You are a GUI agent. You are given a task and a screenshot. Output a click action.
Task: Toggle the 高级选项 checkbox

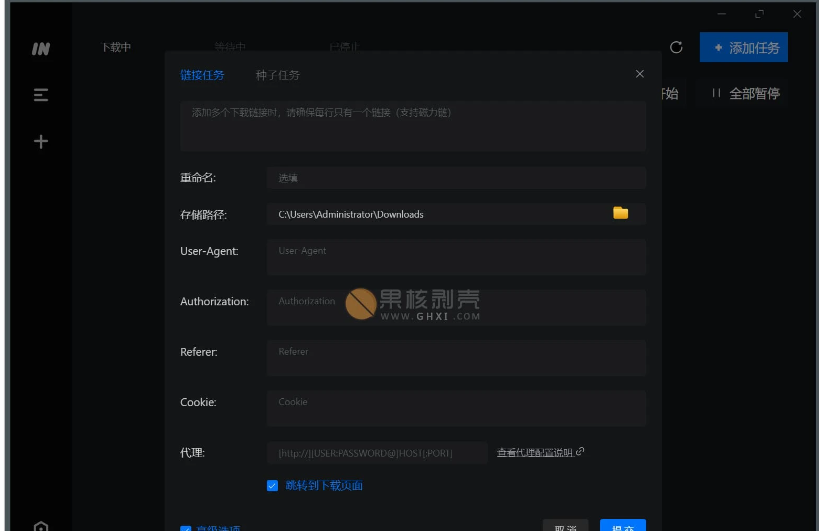pyautogui.click(x=185, y=528)
